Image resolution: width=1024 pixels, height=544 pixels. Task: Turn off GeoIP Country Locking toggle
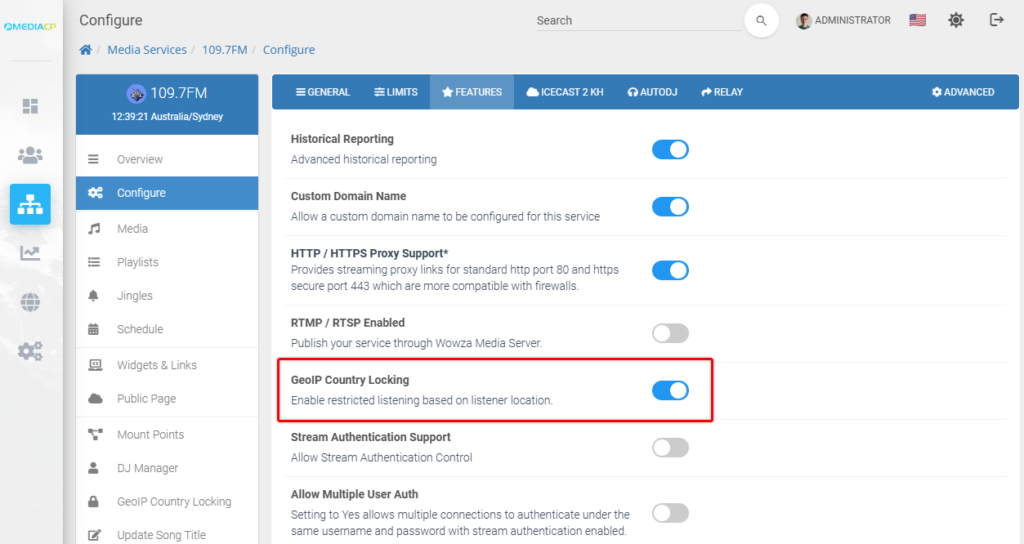click(670, 391)
